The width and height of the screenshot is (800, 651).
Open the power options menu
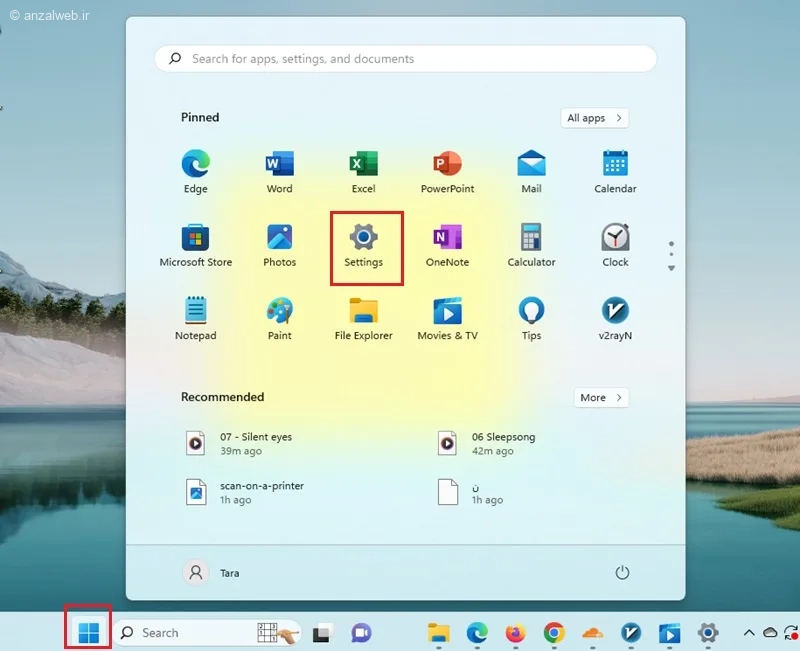point(622,573)
